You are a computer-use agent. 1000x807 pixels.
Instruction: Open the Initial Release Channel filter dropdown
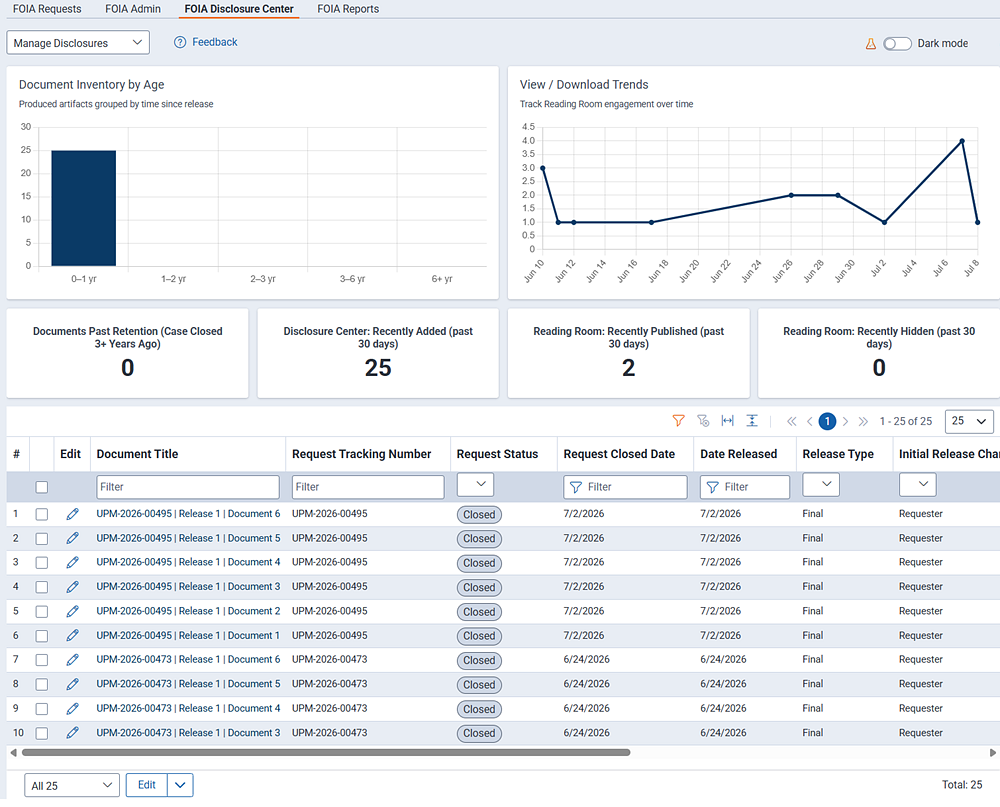click(917, 485)
